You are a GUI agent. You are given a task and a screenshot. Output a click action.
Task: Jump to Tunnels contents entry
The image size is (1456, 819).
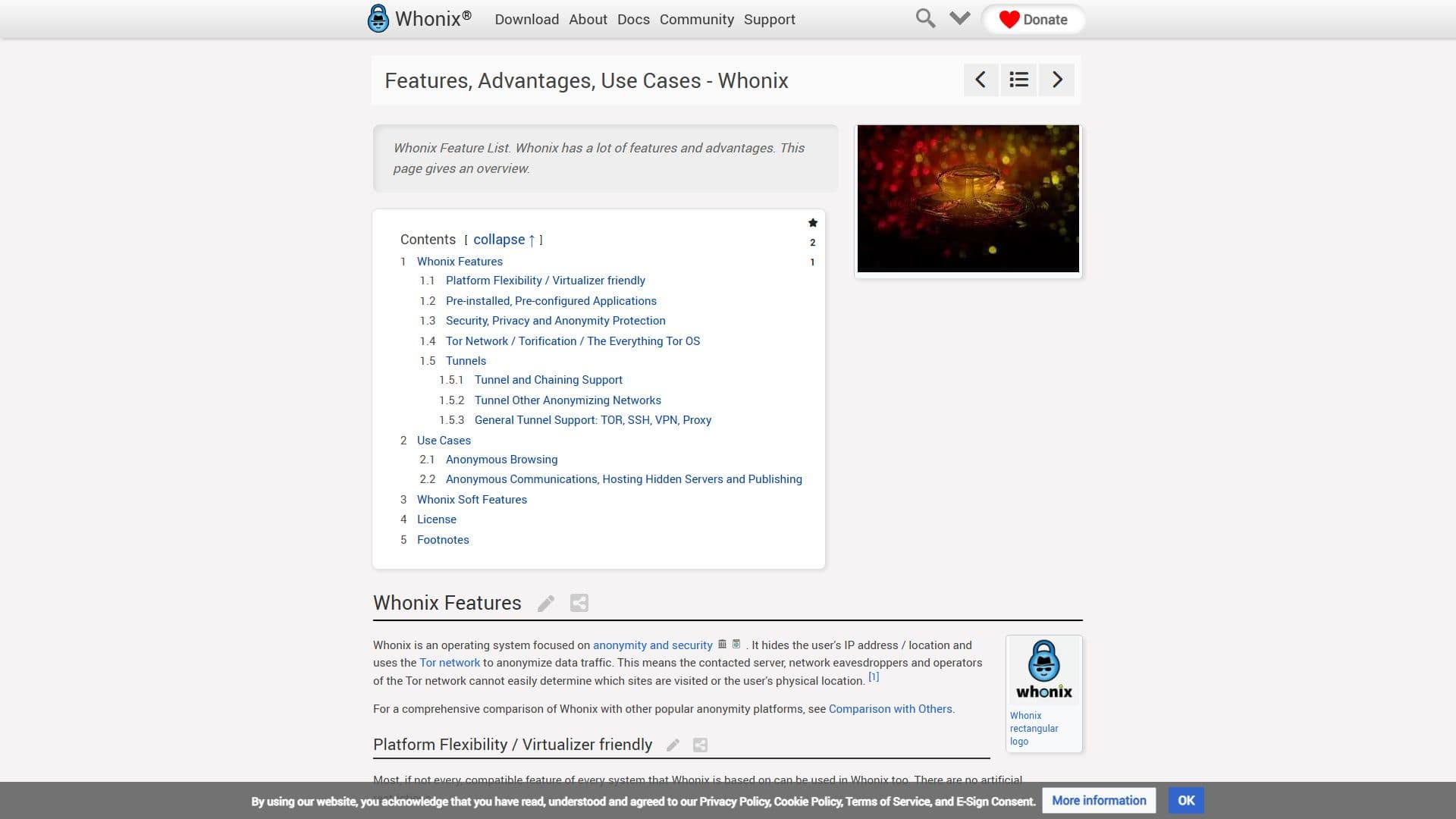tap(466, 361)
